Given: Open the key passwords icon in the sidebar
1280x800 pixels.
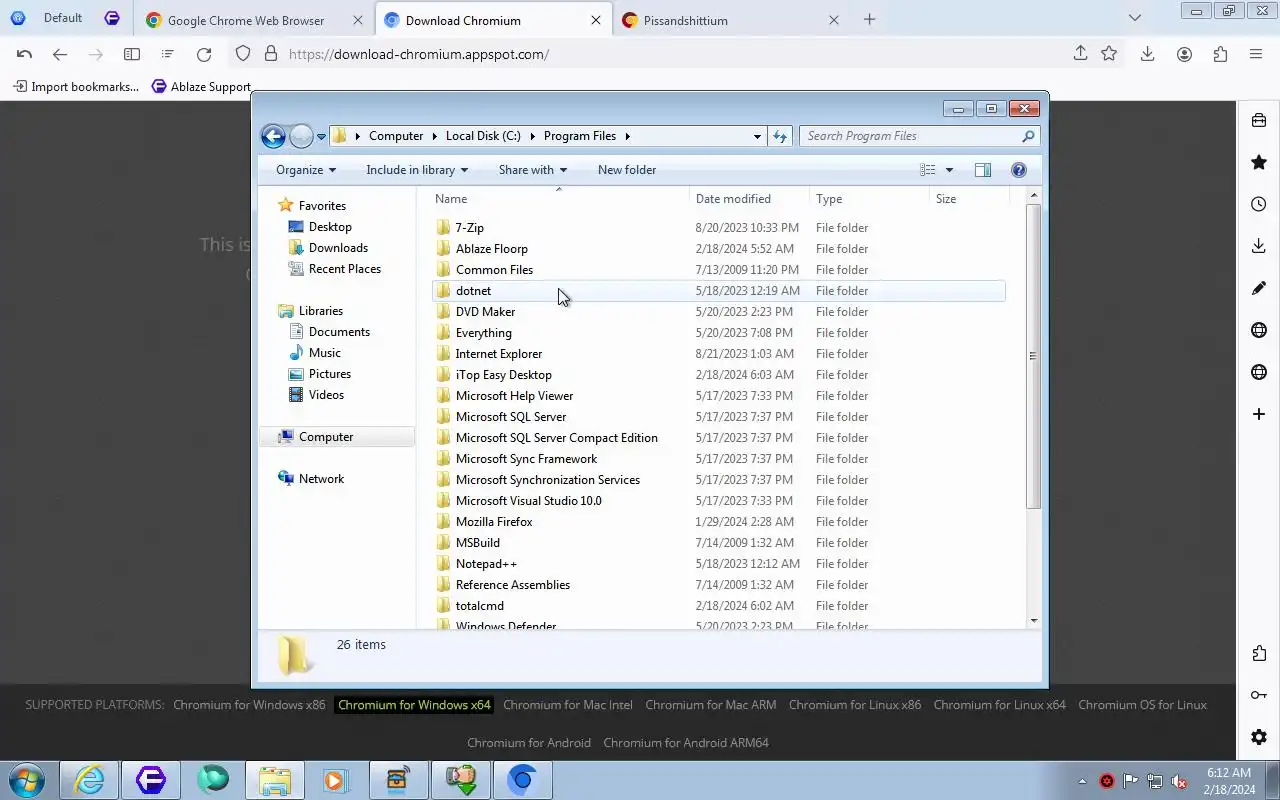Looking at the screenshot, I should (1259, 695).
